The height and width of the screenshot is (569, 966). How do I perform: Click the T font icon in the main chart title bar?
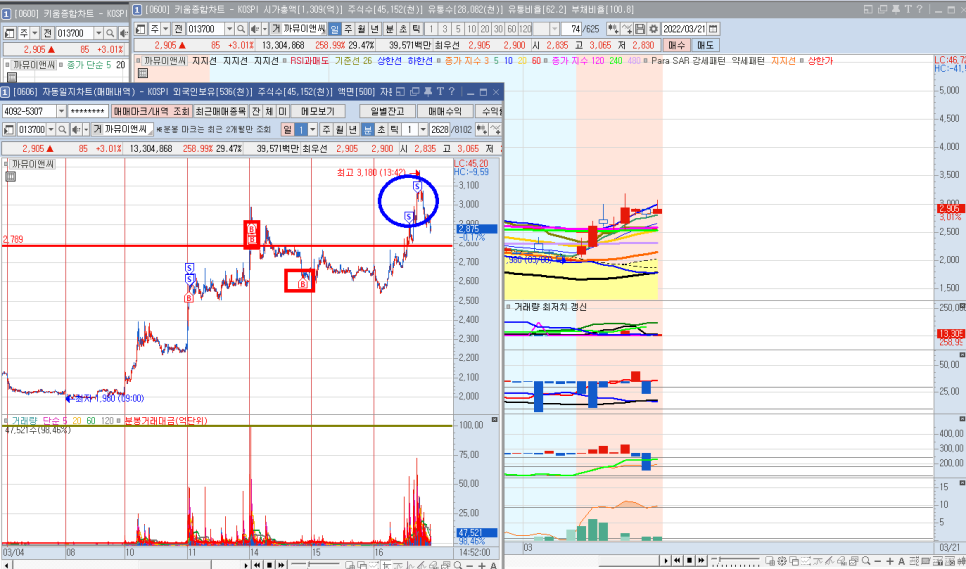909,9
